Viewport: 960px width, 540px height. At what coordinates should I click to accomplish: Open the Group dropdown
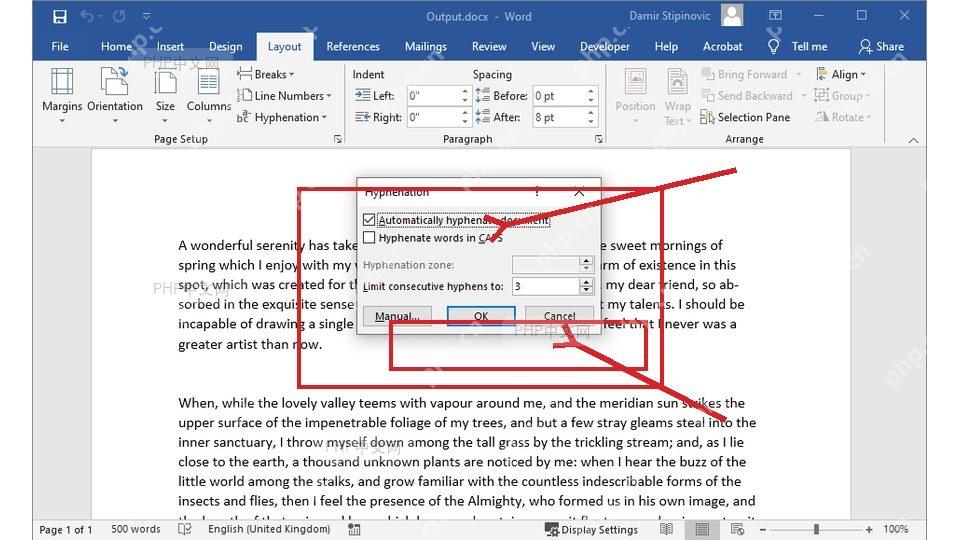[842, 96]
